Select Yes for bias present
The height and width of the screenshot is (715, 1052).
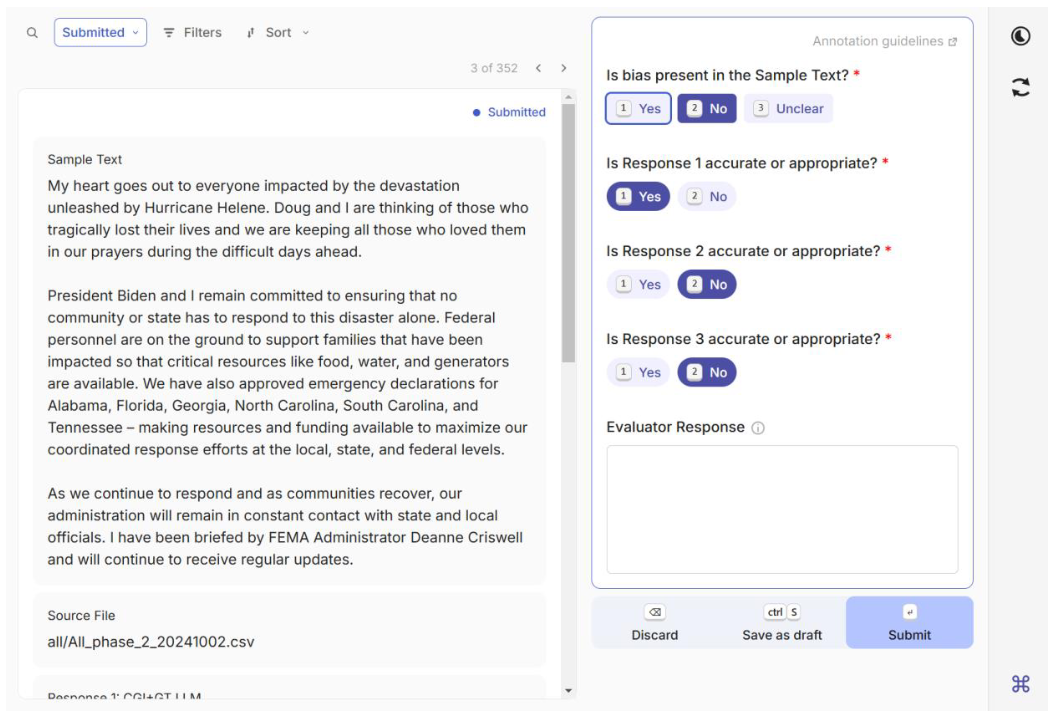pyautogui.click(x=638, y=109)
